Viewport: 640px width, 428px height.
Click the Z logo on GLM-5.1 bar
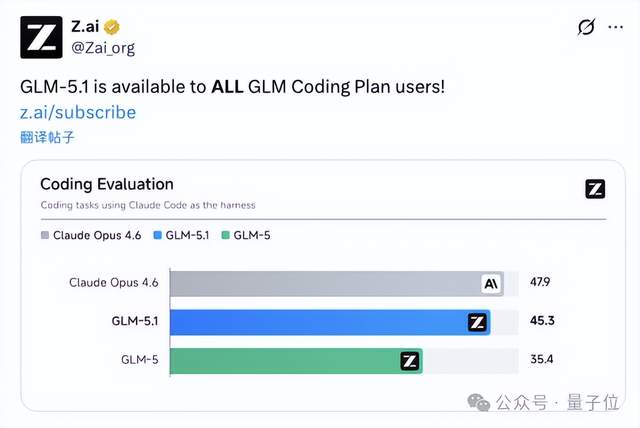point(477,322)
